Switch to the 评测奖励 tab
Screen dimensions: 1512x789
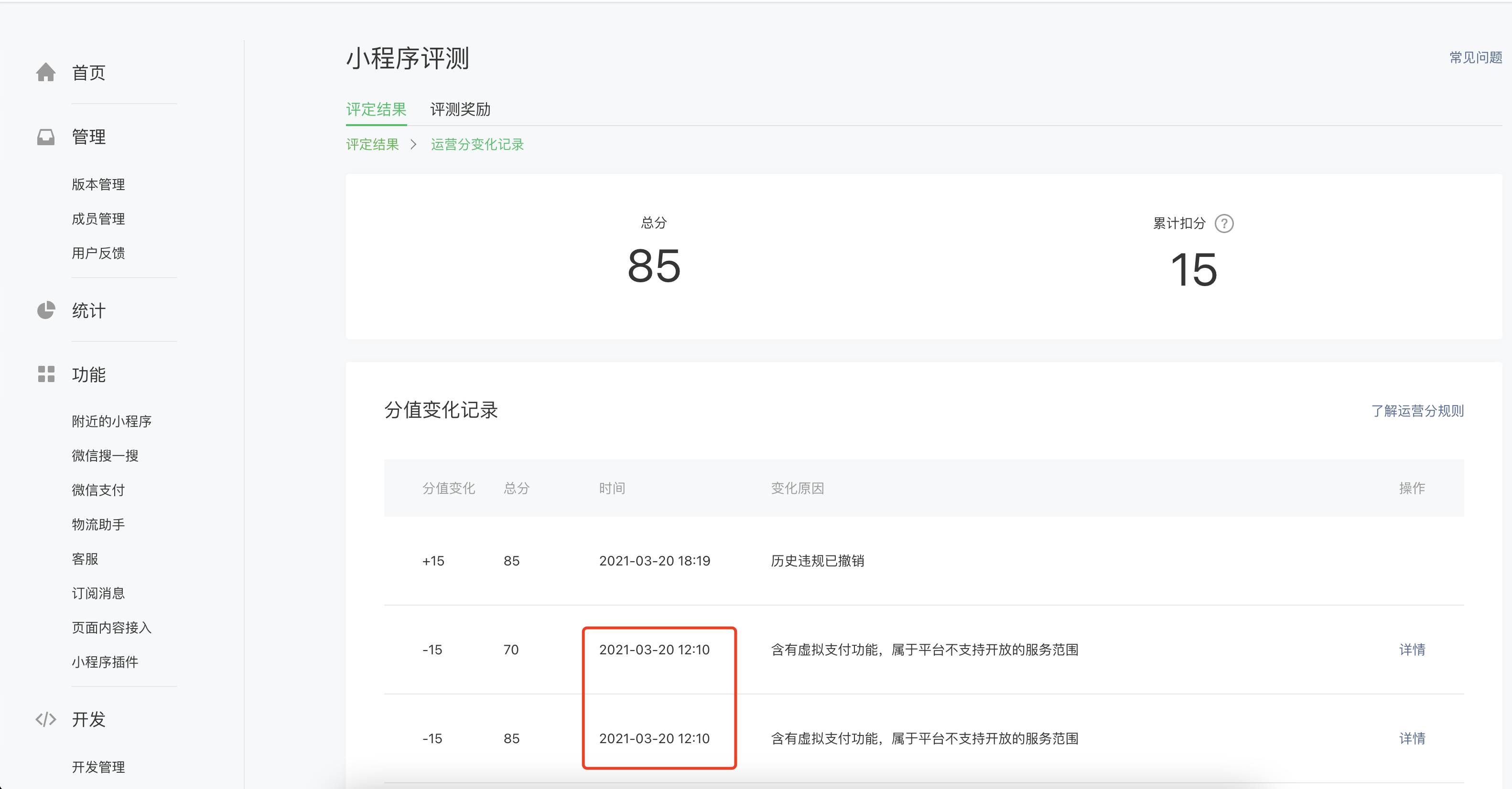pos(460,109)
